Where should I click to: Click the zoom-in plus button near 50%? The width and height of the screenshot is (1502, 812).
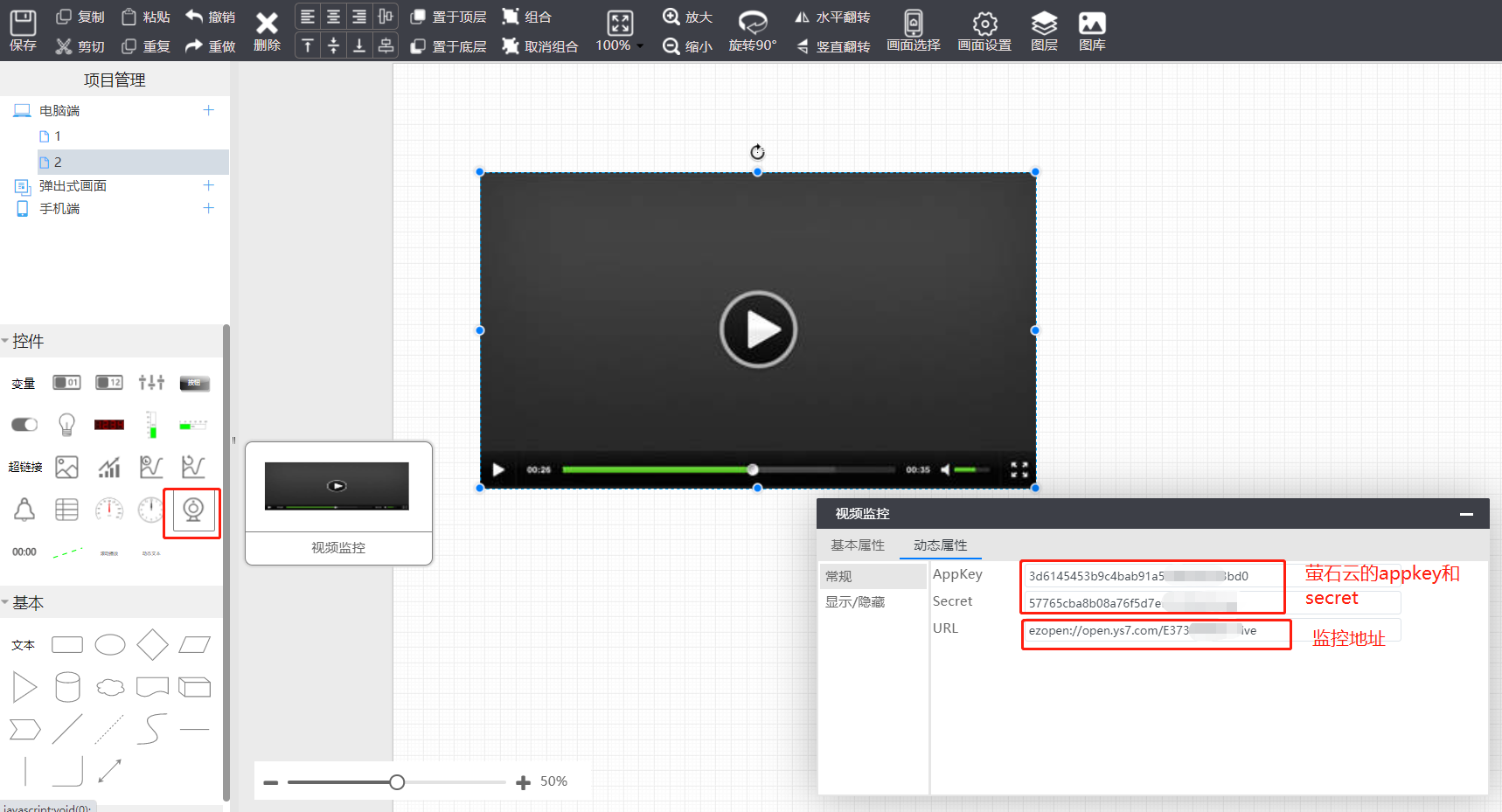(x=523, y=782)
